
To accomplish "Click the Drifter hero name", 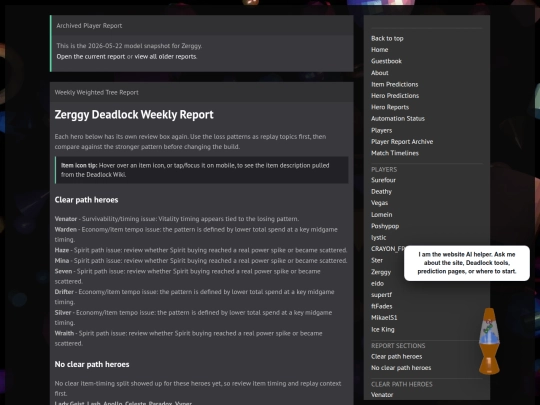I will 64,292.
